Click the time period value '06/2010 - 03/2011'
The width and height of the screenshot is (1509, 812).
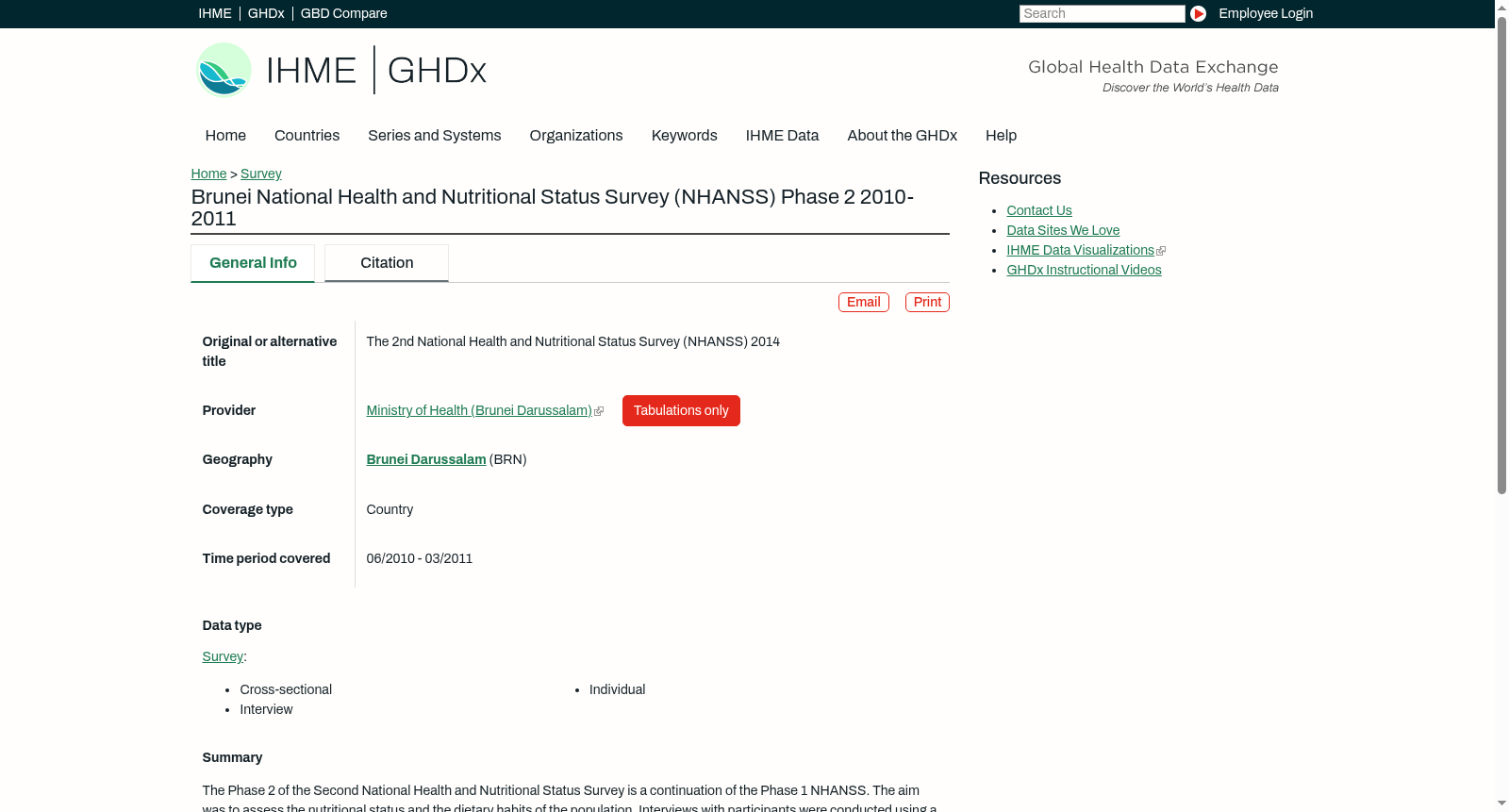(x=420, y=558)
